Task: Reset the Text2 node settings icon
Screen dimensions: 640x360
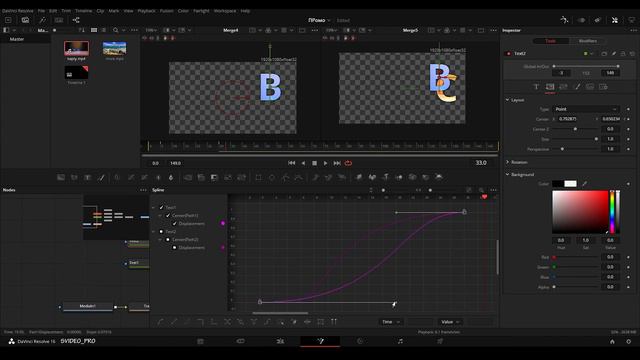Action: coord(632,53)
